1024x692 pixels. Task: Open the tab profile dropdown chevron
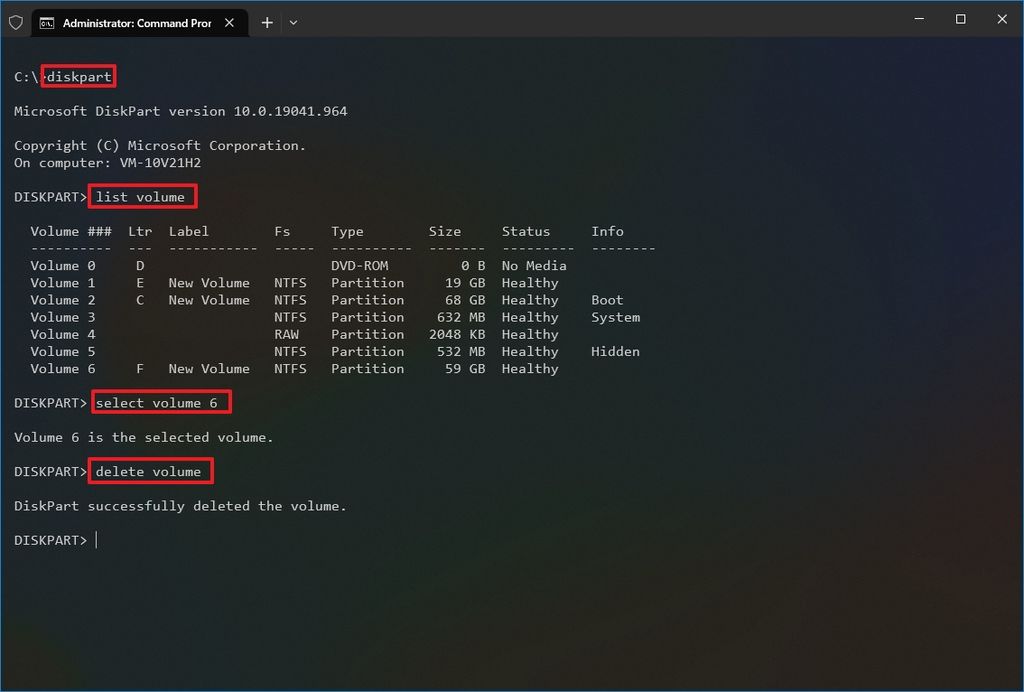(x=293, y=22)
